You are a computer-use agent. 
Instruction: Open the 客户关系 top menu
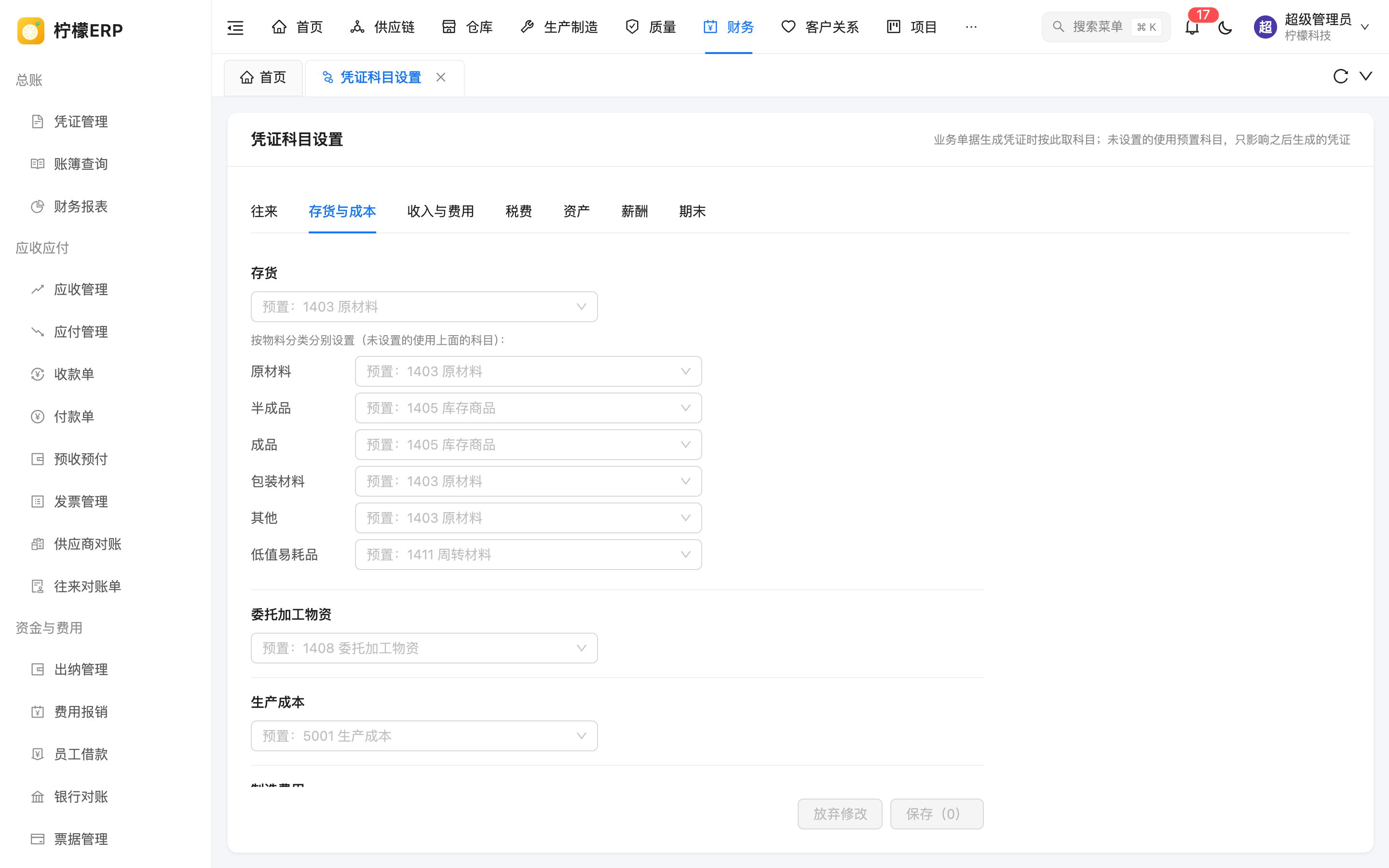[x=820, y=27]
